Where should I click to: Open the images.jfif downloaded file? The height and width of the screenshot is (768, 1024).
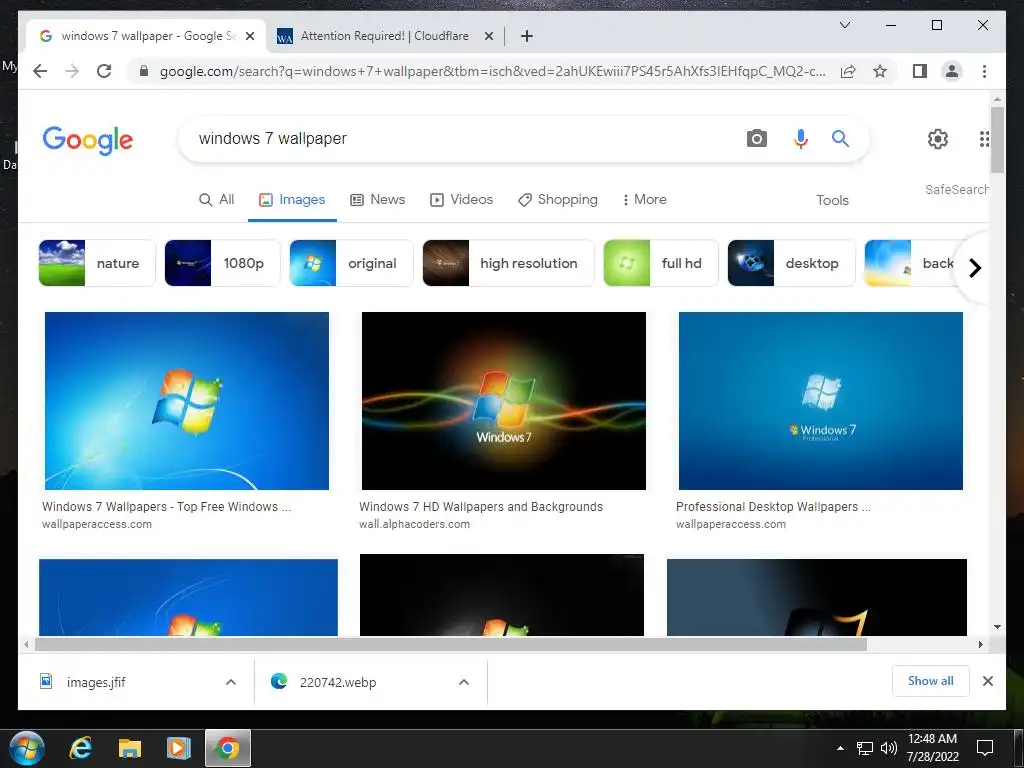[x=95, y=682]
